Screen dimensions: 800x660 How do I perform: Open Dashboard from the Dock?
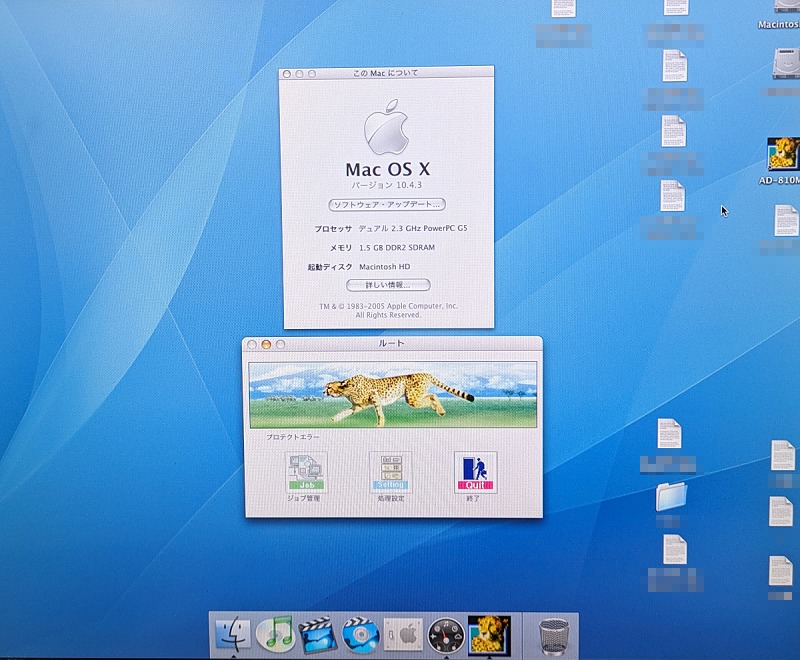pyautogui.click(x=446, y=636)
